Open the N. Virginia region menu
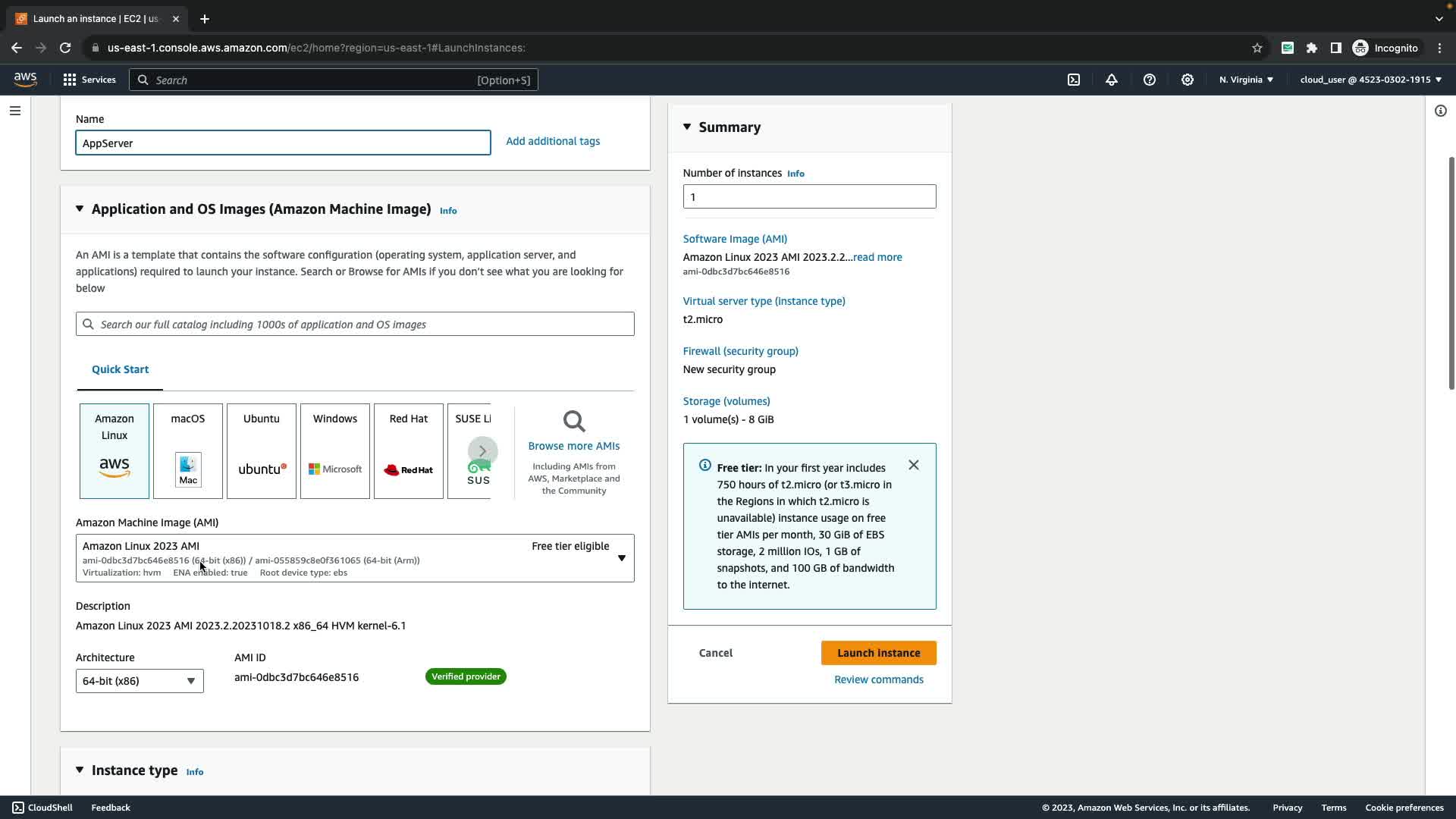The image size is (1456, 819). click(1246, 80)
